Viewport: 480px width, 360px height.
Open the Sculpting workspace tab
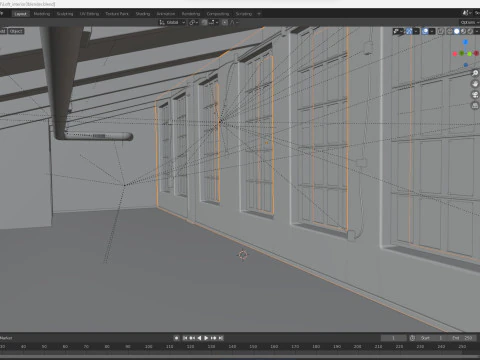click(x=65, y=14)
